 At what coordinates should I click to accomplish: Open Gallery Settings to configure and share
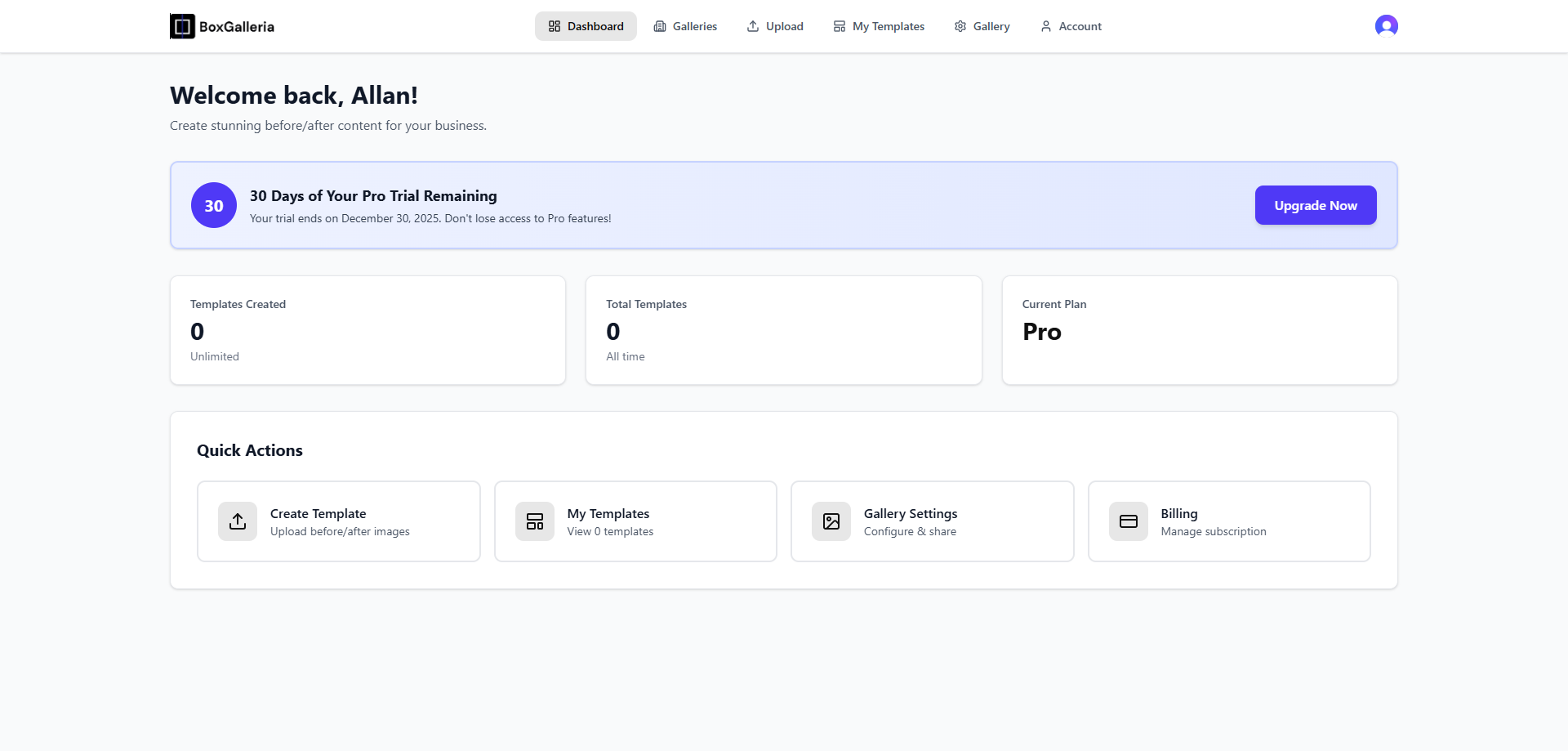[x=933, y=521]
